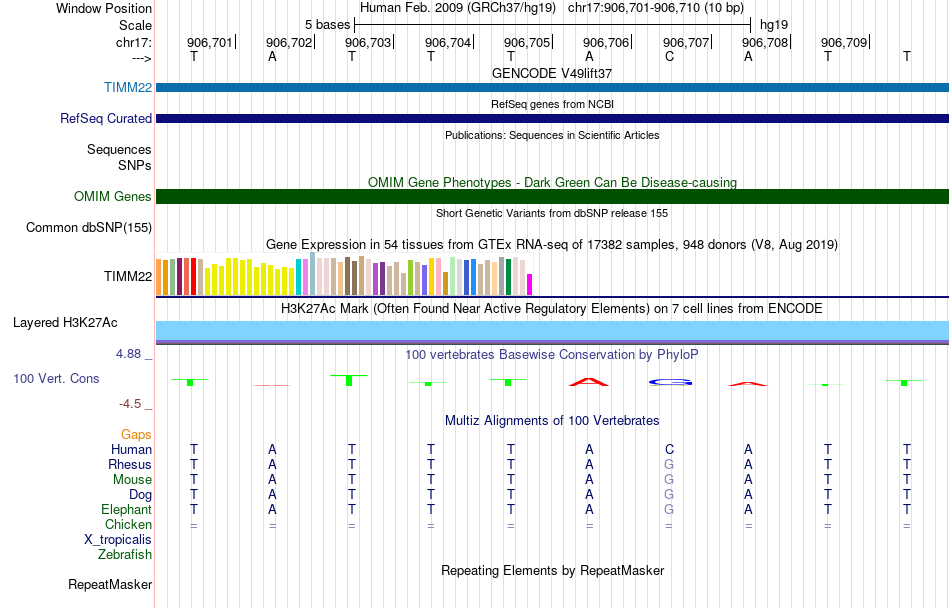Click the Multiz Alignments of 100 Vertebrates title
Viewport: 950px width, 608px height.
click(552, 420)
